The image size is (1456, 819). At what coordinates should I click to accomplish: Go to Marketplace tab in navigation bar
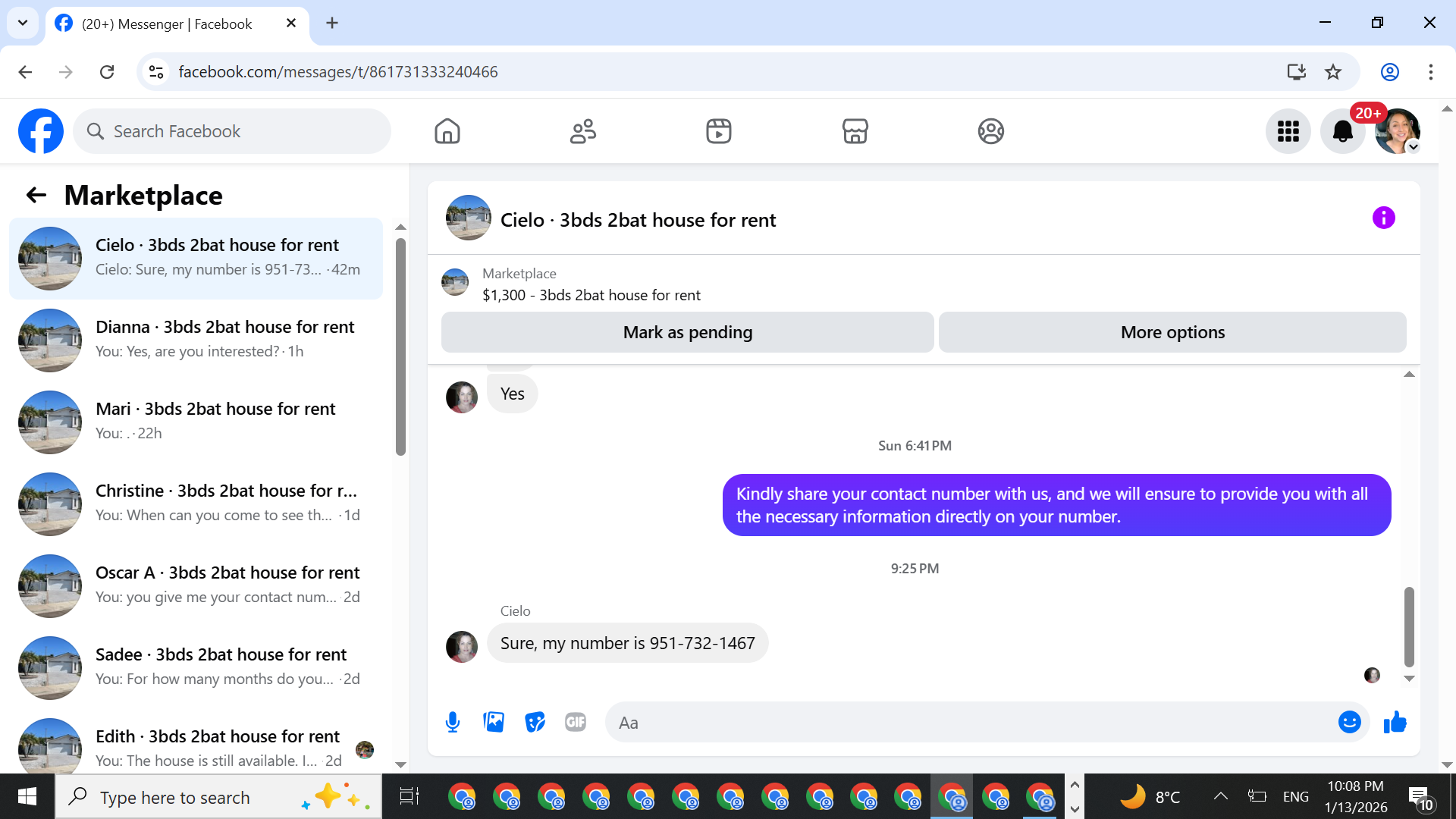tap(855, 131)
